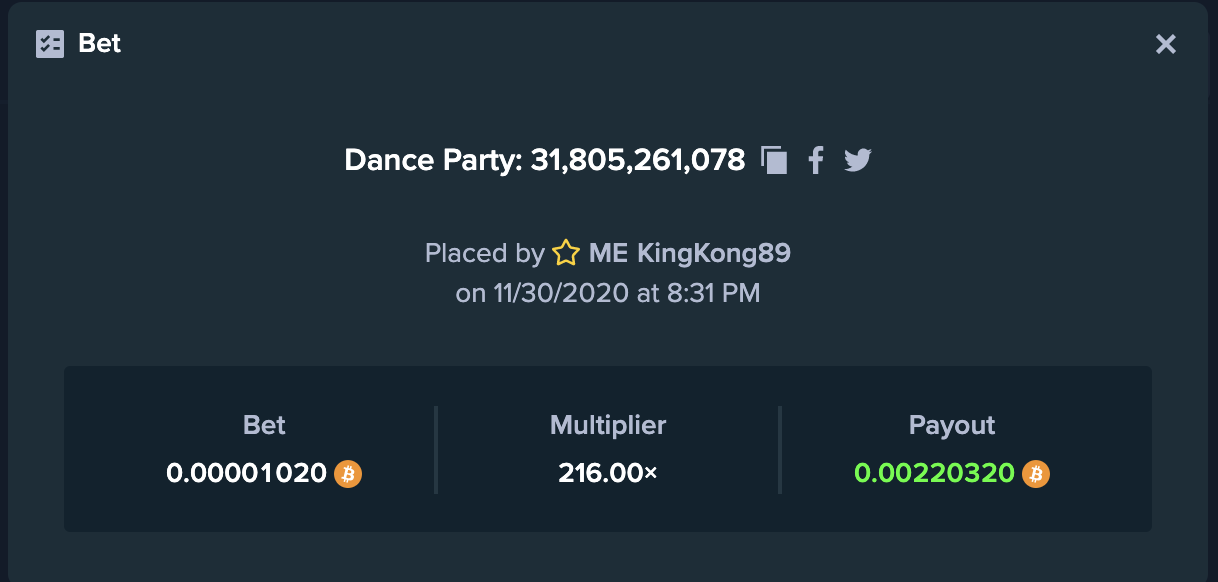Share the bet on Facebook
This screenshot has width=1218, height=582.
pos(816,160)
